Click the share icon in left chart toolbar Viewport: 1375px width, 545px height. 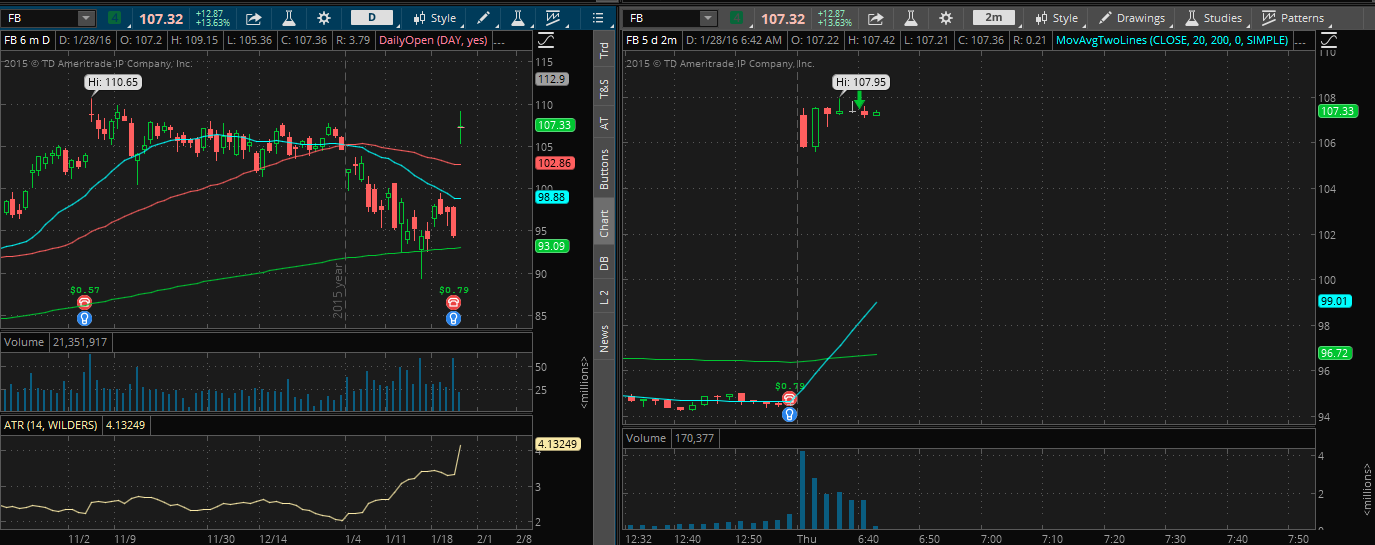tap(254, 18)
